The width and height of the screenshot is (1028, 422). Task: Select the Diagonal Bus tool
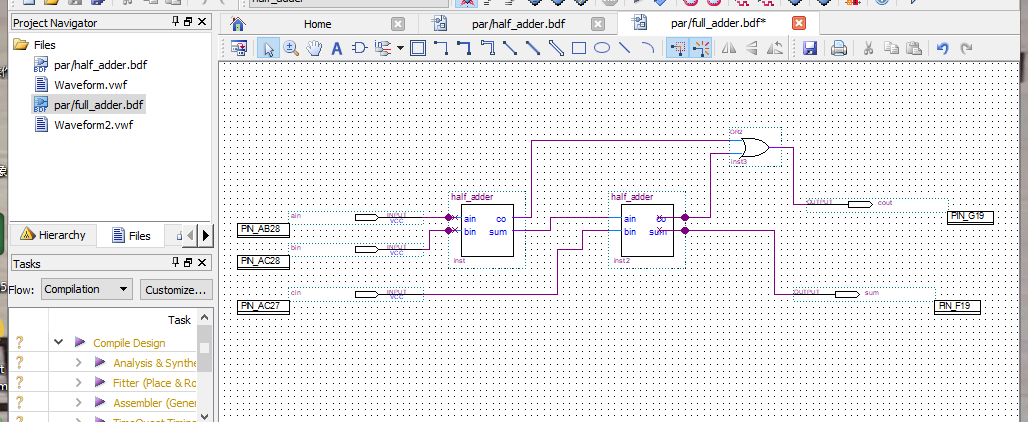[533, 48]
